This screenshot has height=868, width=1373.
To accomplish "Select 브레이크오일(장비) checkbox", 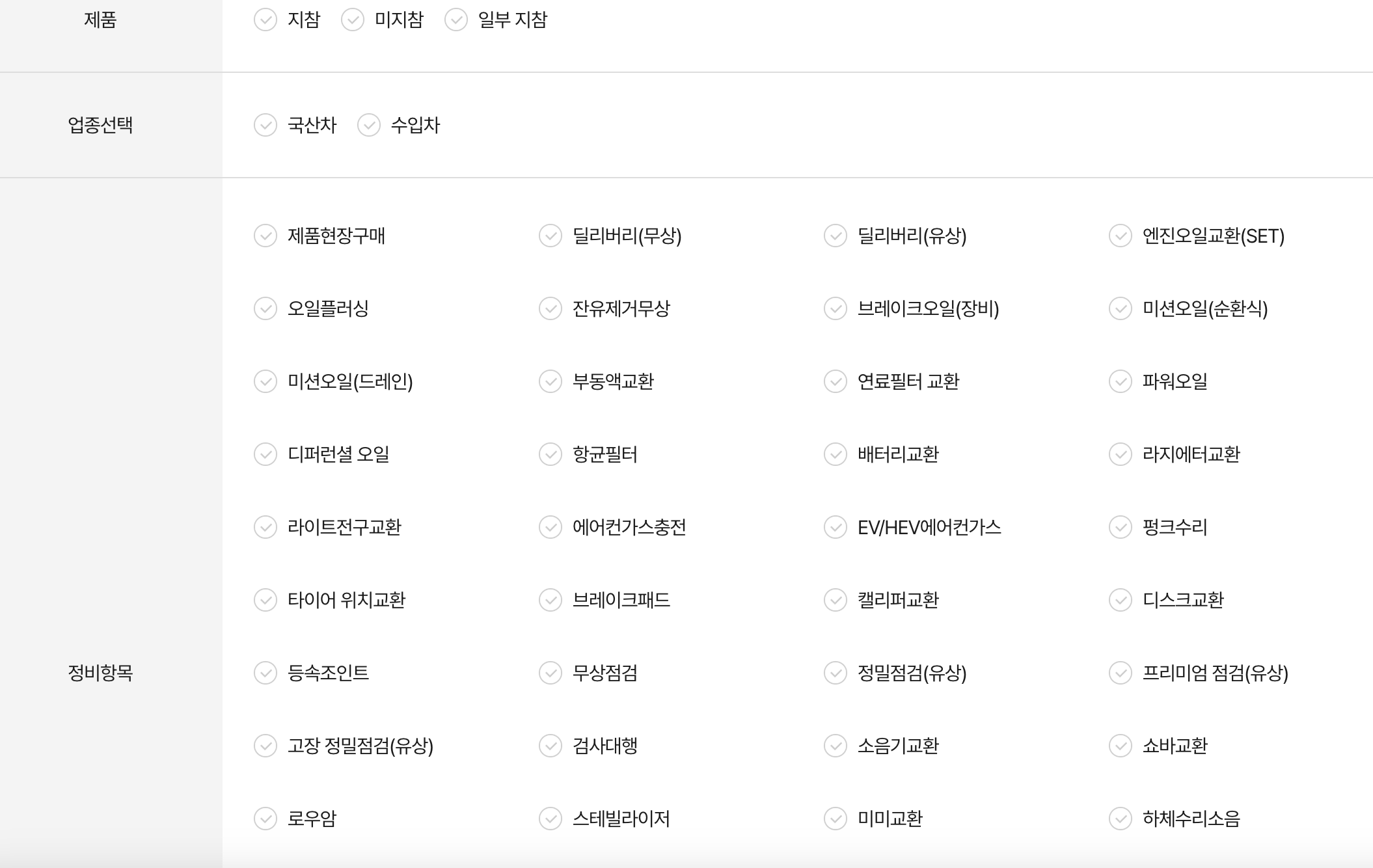I will (834, 310).
